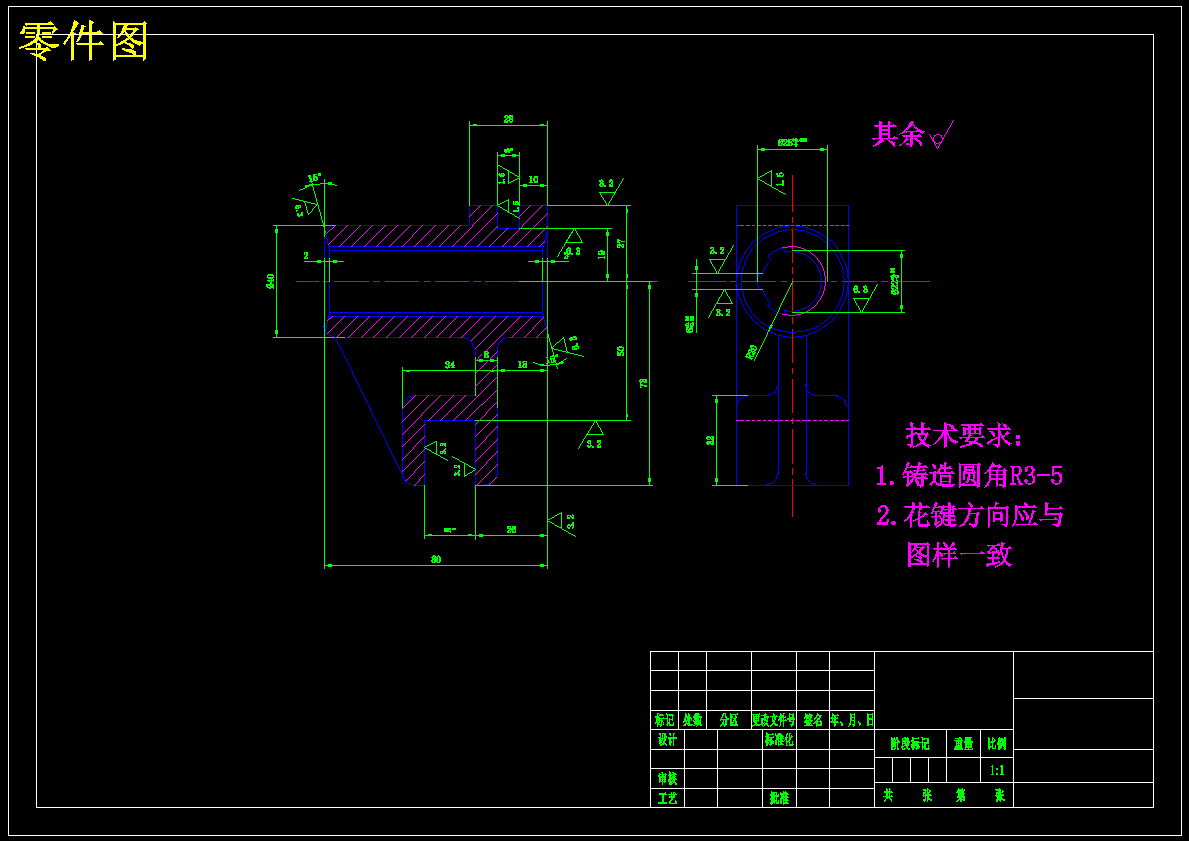Select the 工艺 label in title block

click(x=667, y=798)
